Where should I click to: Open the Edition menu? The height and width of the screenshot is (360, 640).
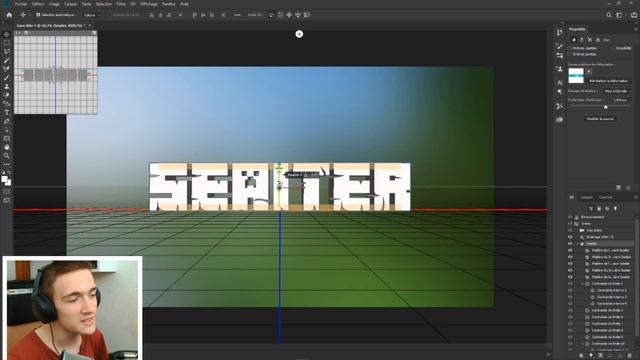38,4
